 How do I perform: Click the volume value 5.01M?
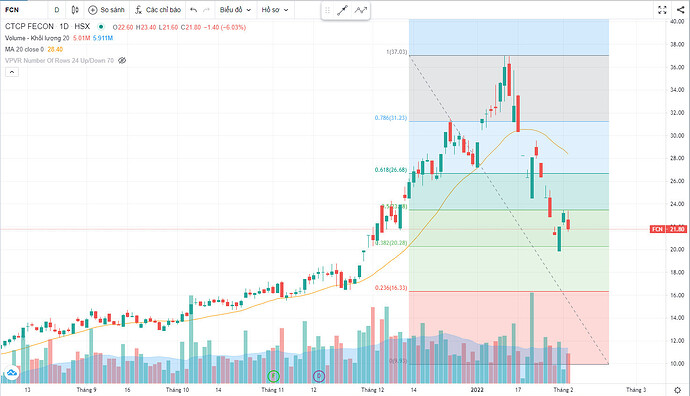pyautogui.click(x=81, y=38)
